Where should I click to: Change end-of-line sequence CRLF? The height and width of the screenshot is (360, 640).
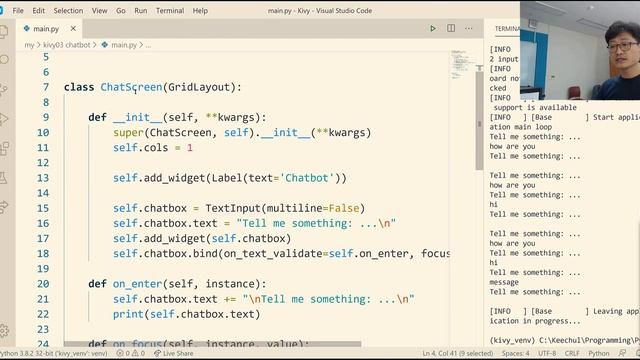coord(572,353)
